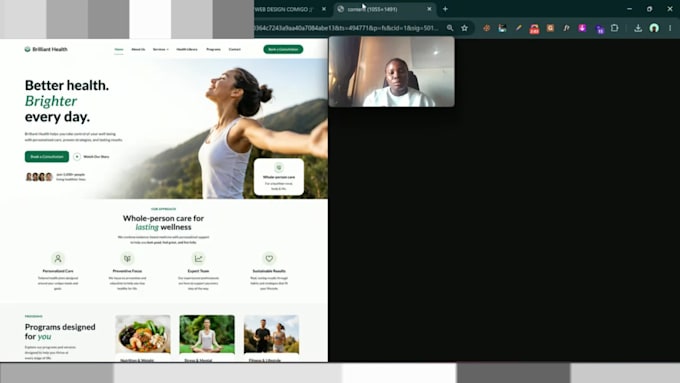680x383 pixels.
Task: Bookmark this page with the star icon
Action: [464, 28]
